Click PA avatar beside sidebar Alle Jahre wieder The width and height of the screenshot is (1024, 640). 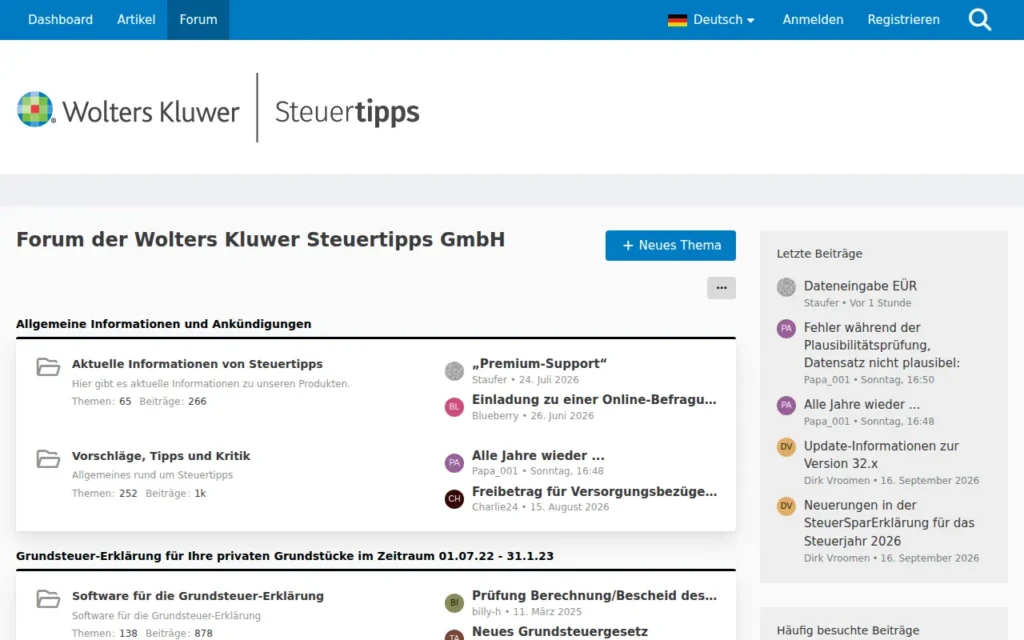(x=786, y=406)
